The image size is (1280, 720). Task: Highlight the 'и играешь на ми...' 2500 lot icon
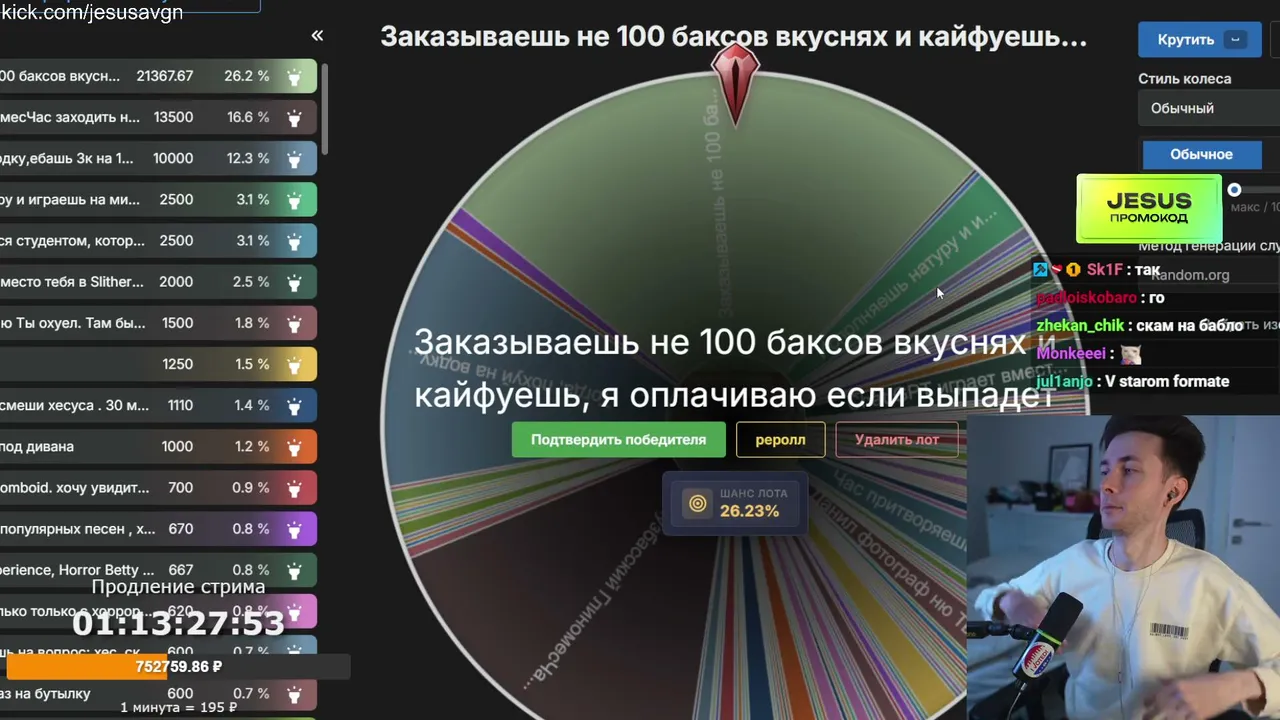[294, 199]
